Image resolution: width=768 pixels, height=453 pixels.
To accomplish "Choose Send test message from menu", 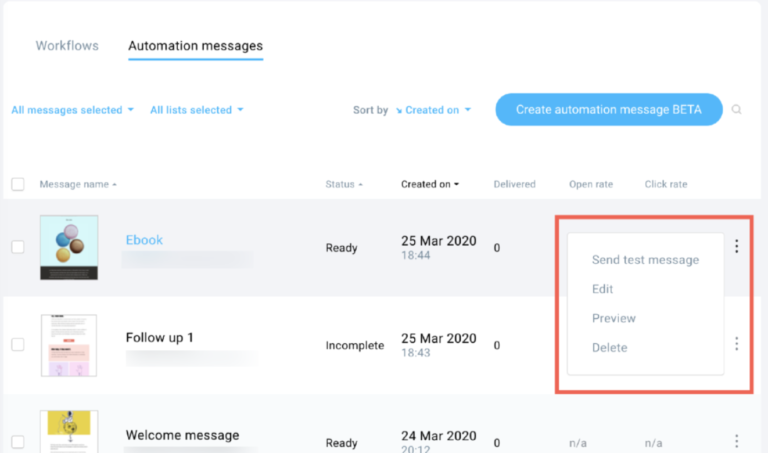I will [645, 260].
